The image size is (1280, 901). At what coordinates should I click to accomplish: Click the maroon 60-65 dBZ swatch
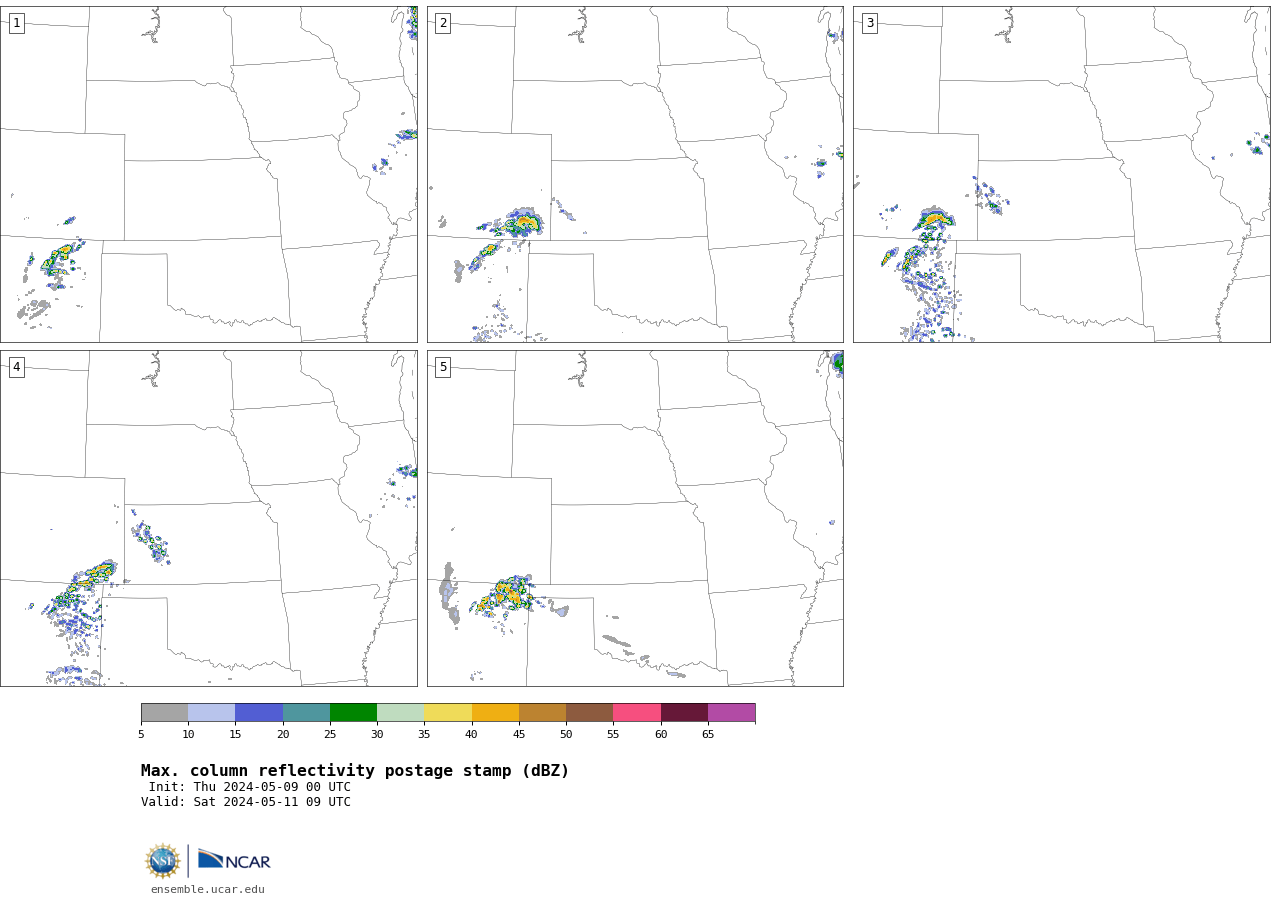[684, 712]
